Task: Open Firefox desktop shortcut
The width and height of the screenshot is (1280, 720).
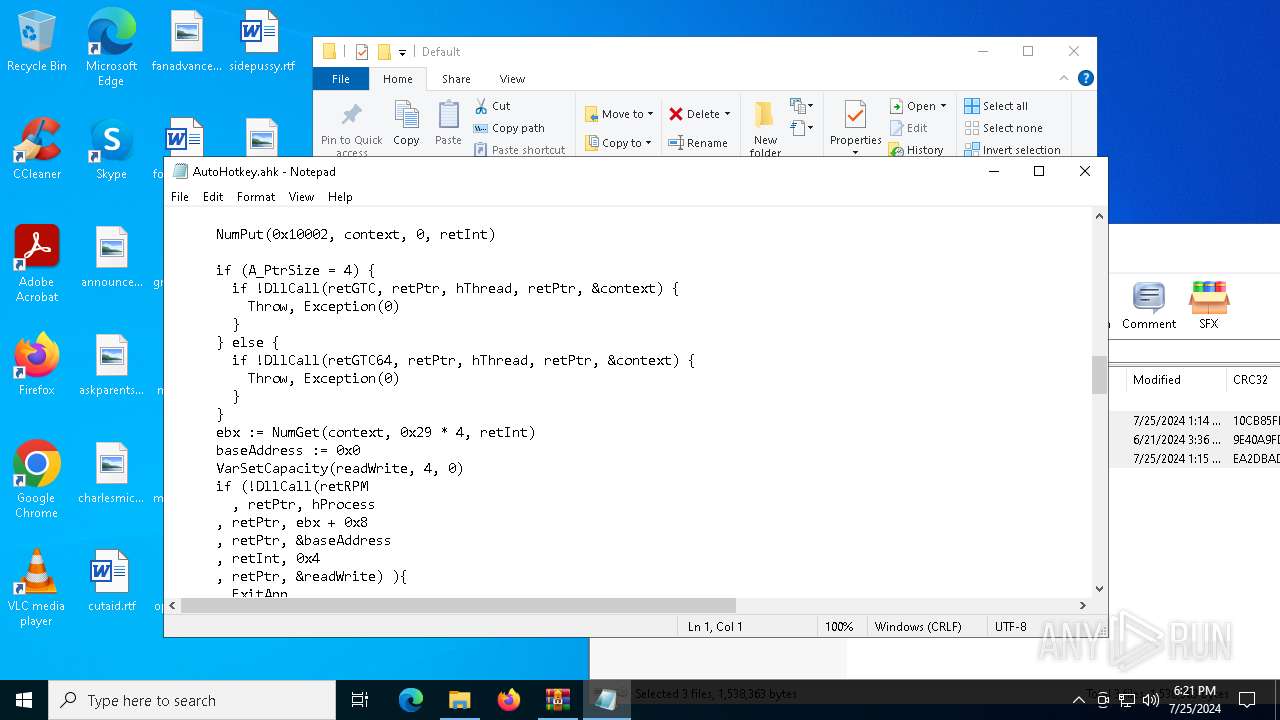Action: 37,365
